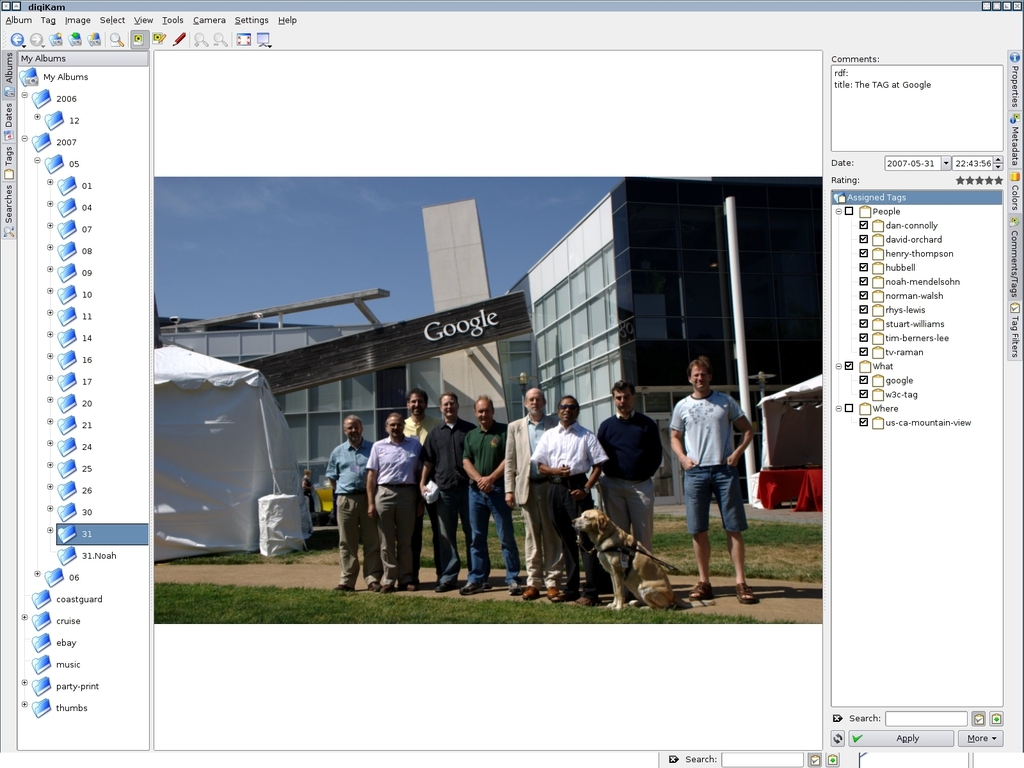1024x768 pixels.
Task: Open the Properties sidebar tab
Action: pos(1014,80)
